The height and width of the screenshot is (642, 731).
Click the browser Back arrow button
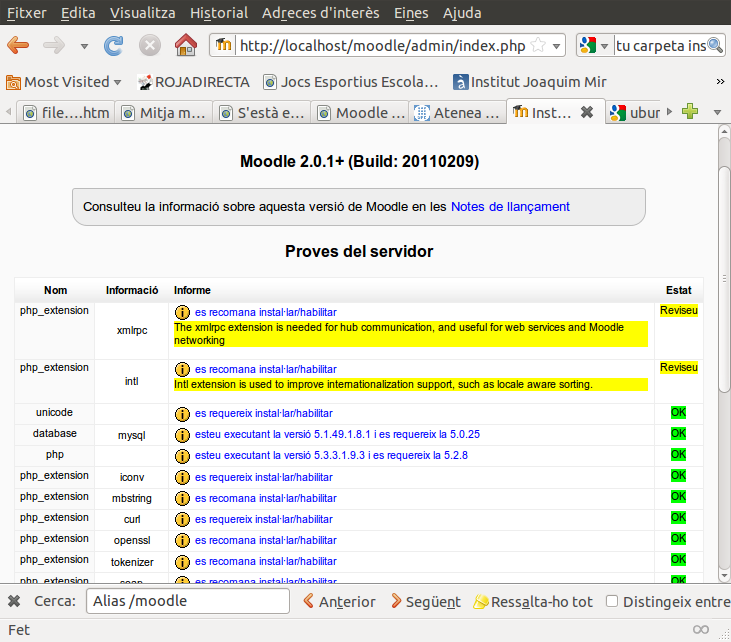coord(19,45)
